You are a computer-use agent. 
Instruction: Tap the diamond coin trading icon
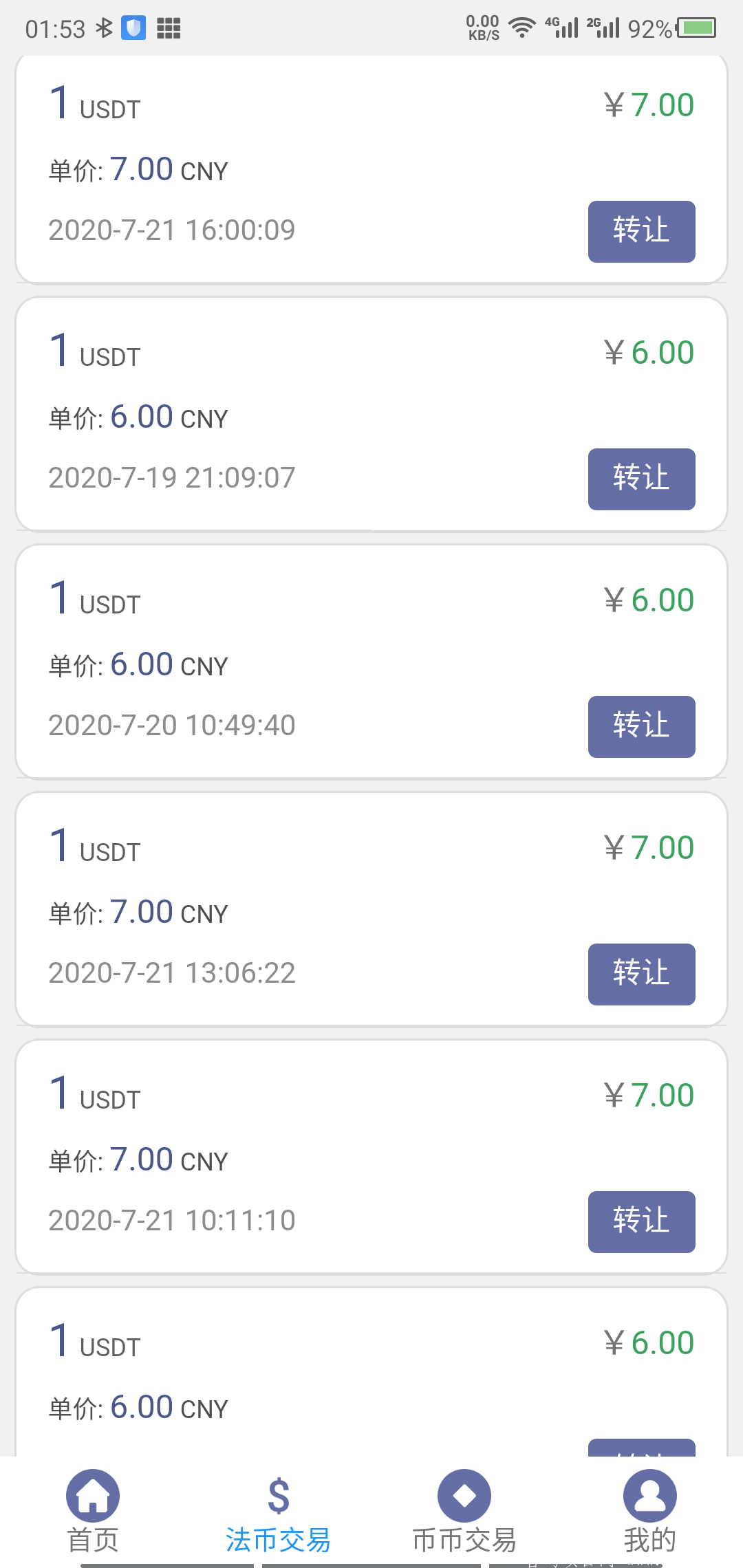pyautogui.click(x=464, y=1495)
